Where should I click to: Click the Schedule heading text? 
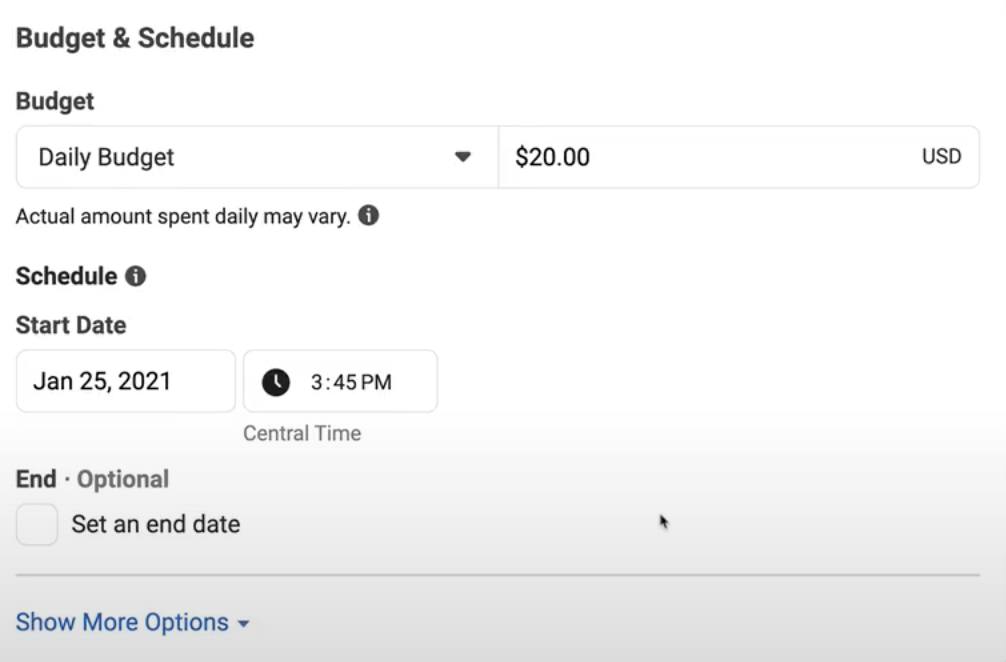67,275
